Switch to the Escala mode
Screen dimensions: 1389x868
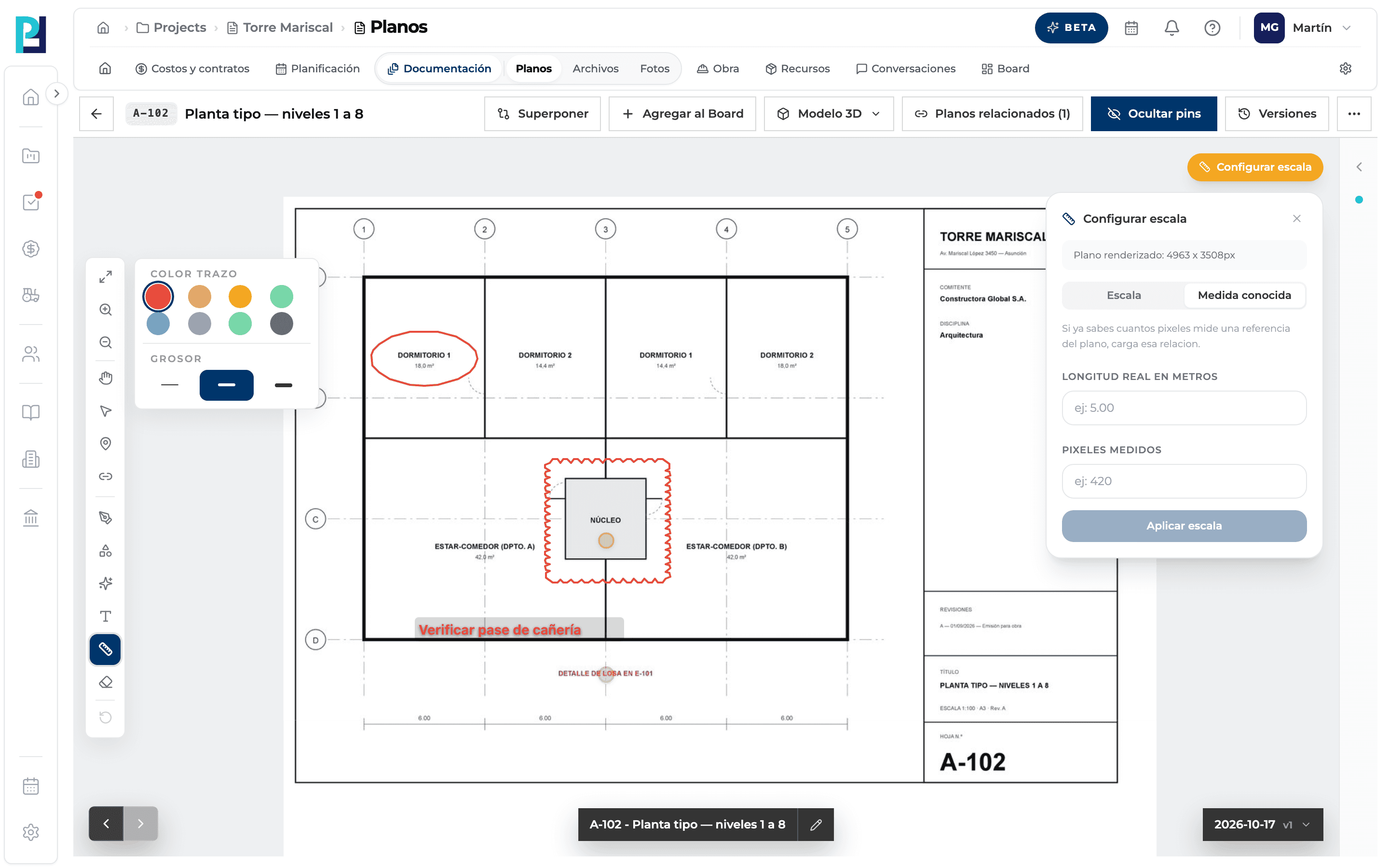1123,295
